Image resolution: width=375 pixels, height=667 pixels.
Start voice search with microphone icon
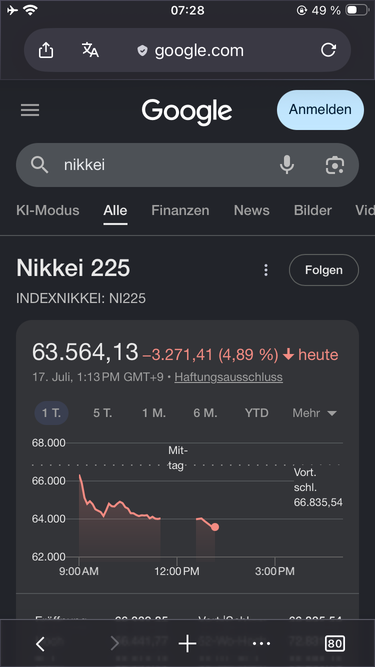click(x=287, y=165)
